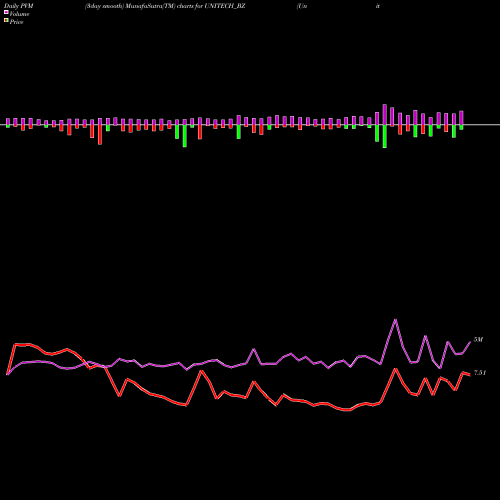The height and width of the screenshot is (500, 500).
Task: Click the right end of the red price line
Action: 469,375
